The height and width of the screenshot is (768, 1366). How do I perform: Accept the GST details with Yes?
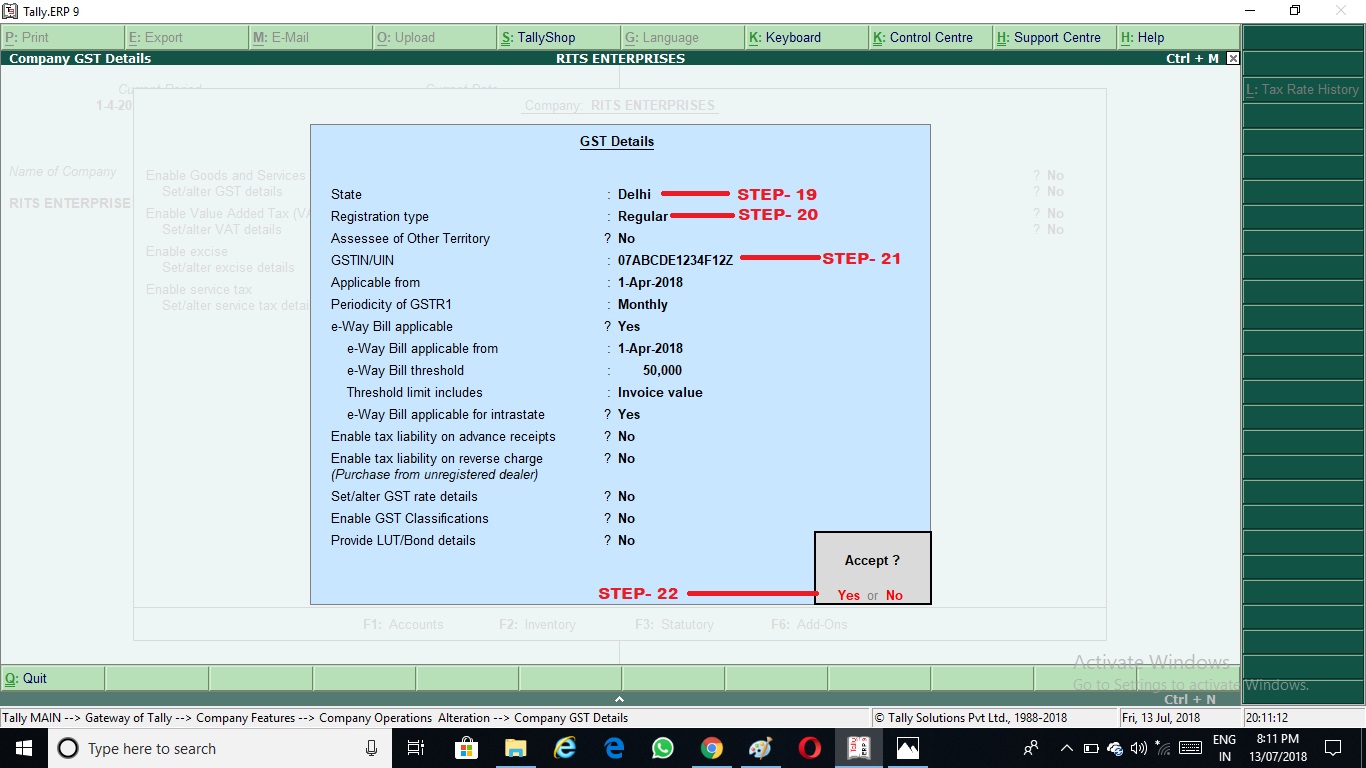849,595
